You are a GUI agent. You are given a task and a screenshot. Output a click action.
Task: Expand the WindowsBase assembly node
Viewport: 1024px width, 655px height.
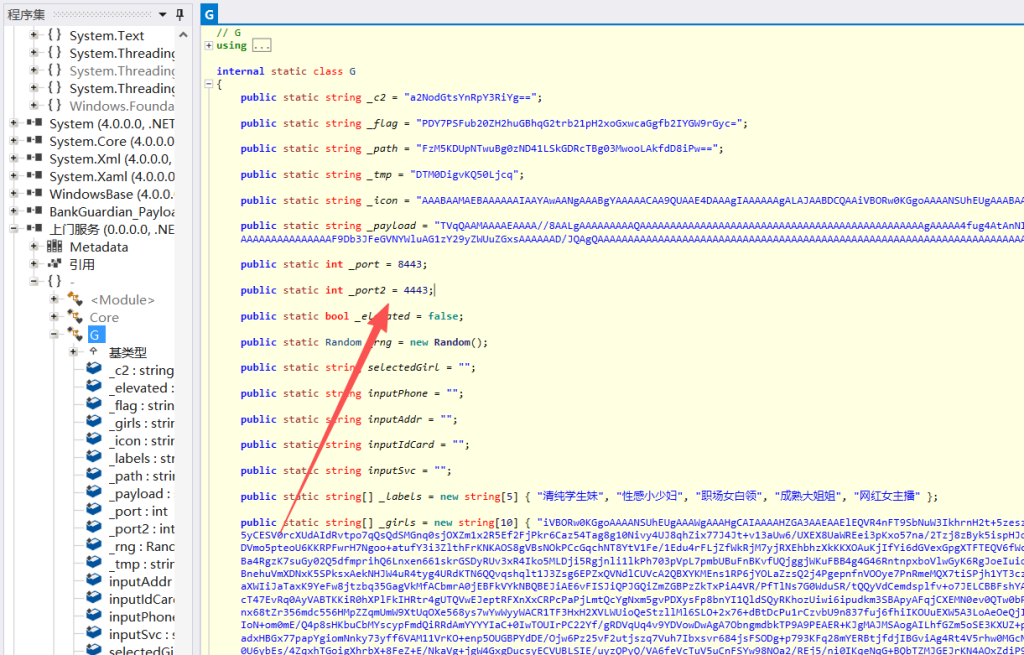[14, 193]
